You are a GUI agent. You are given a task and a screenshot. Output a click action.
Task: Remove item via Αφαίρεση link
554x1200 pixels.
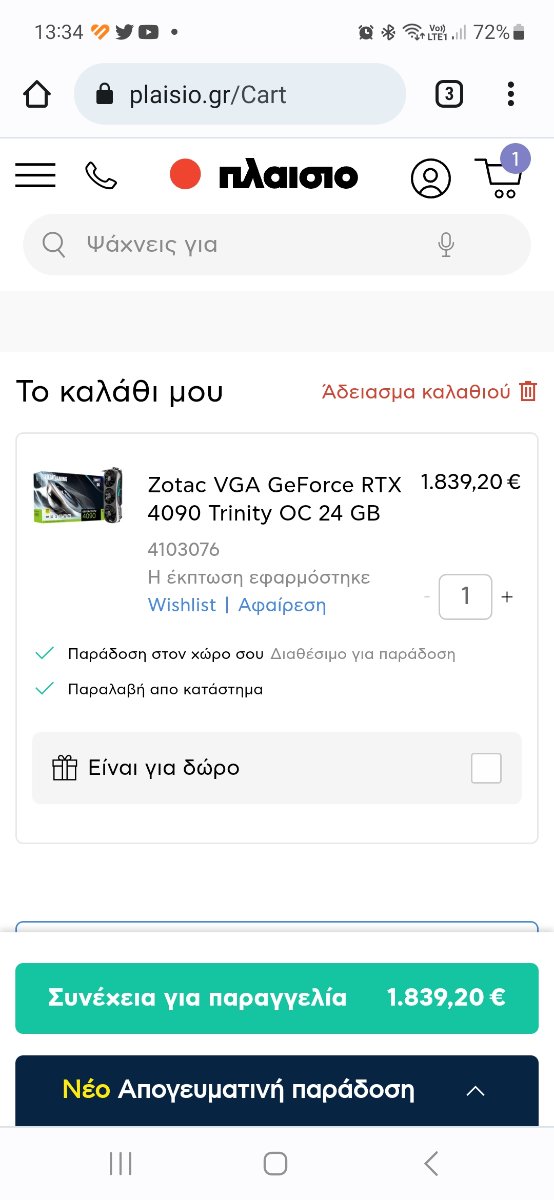pos(282,605)
